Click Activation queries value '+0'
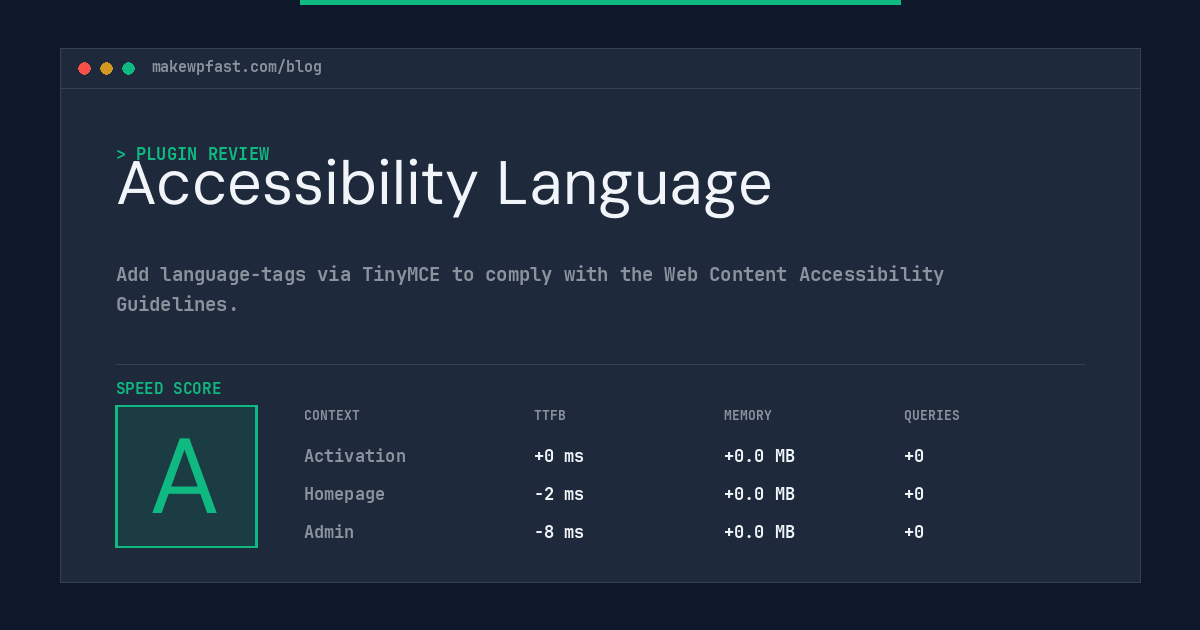 tap(914, 456)
